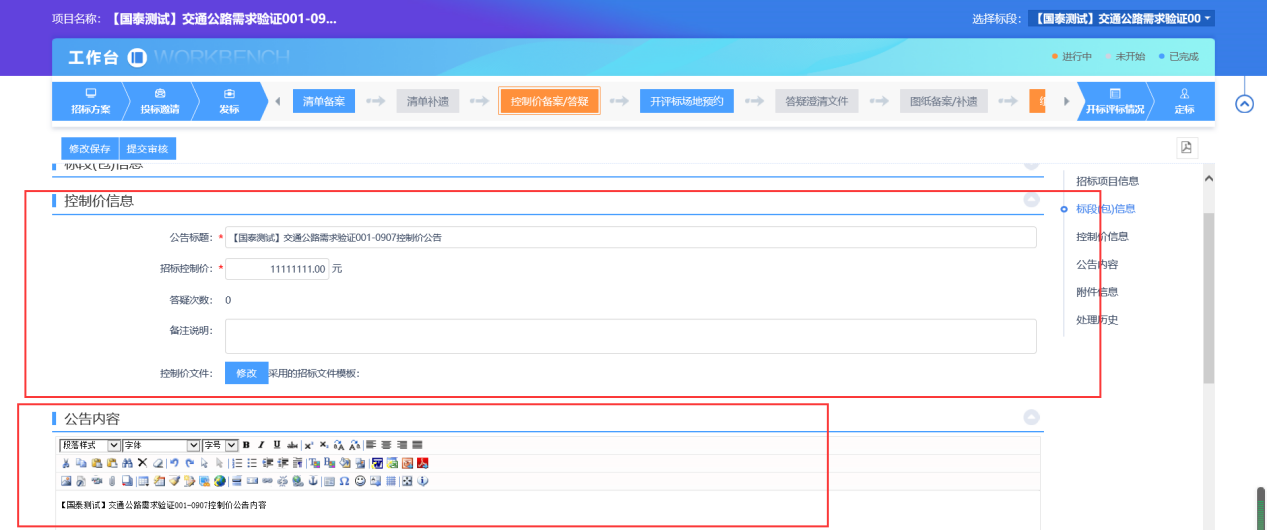The width and height of the screenshot is (1267, 530).
Task: Expand the 选择标段 section selector dropdown
Action: point(1121,18)
